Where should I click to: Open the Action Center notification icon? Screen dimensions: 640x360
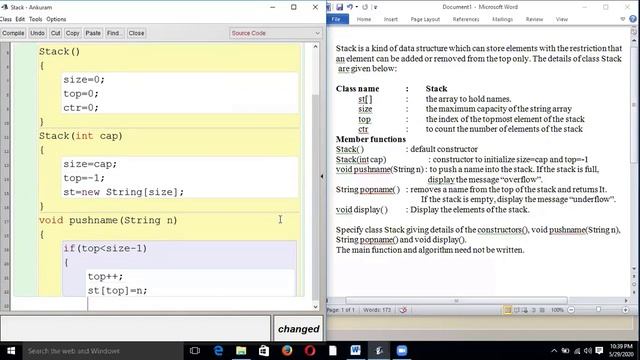click(599, 351)
